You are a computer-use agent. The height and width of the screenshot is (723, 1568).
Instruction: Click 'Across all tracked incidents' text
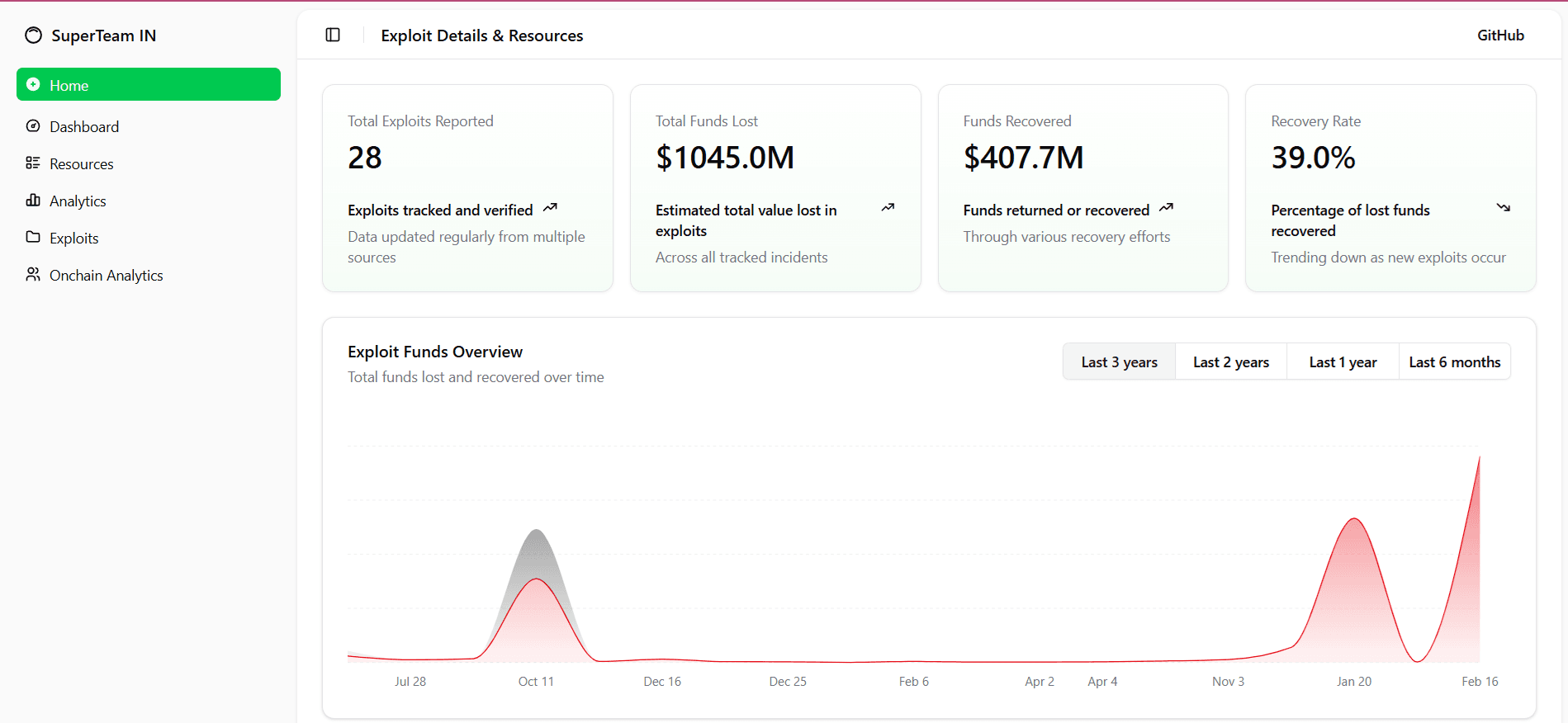[x=741, y=258]
